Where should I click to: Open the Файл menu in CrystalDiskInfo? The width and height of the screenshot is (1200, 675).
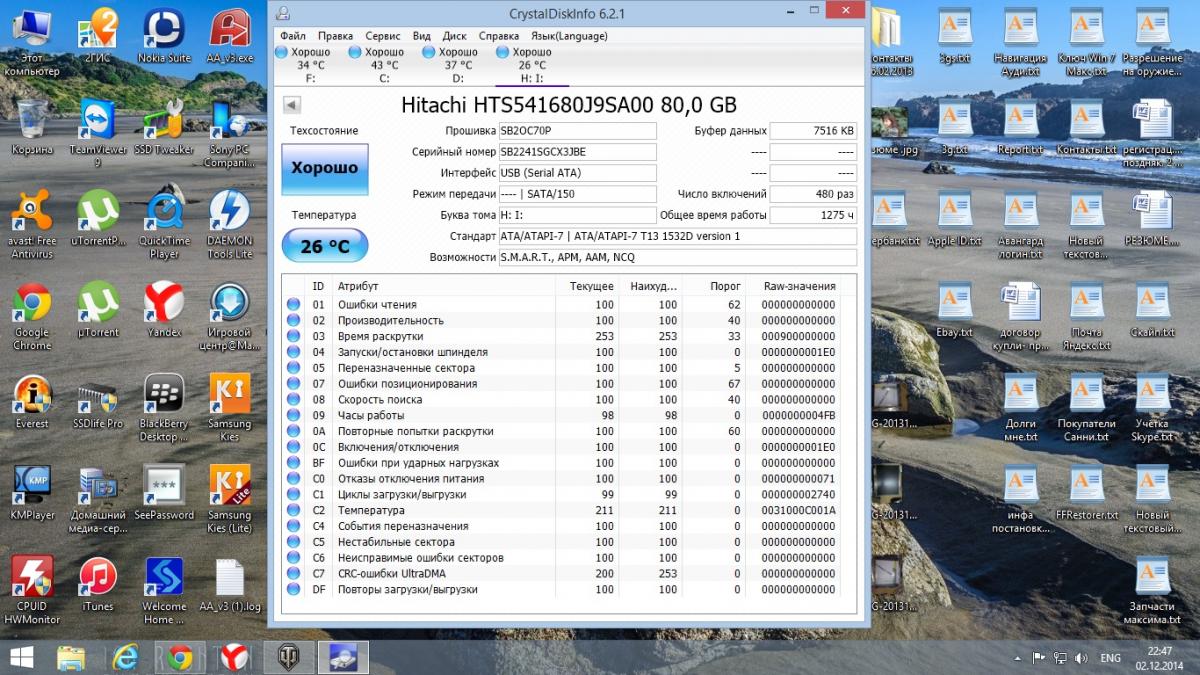[293, 36]
